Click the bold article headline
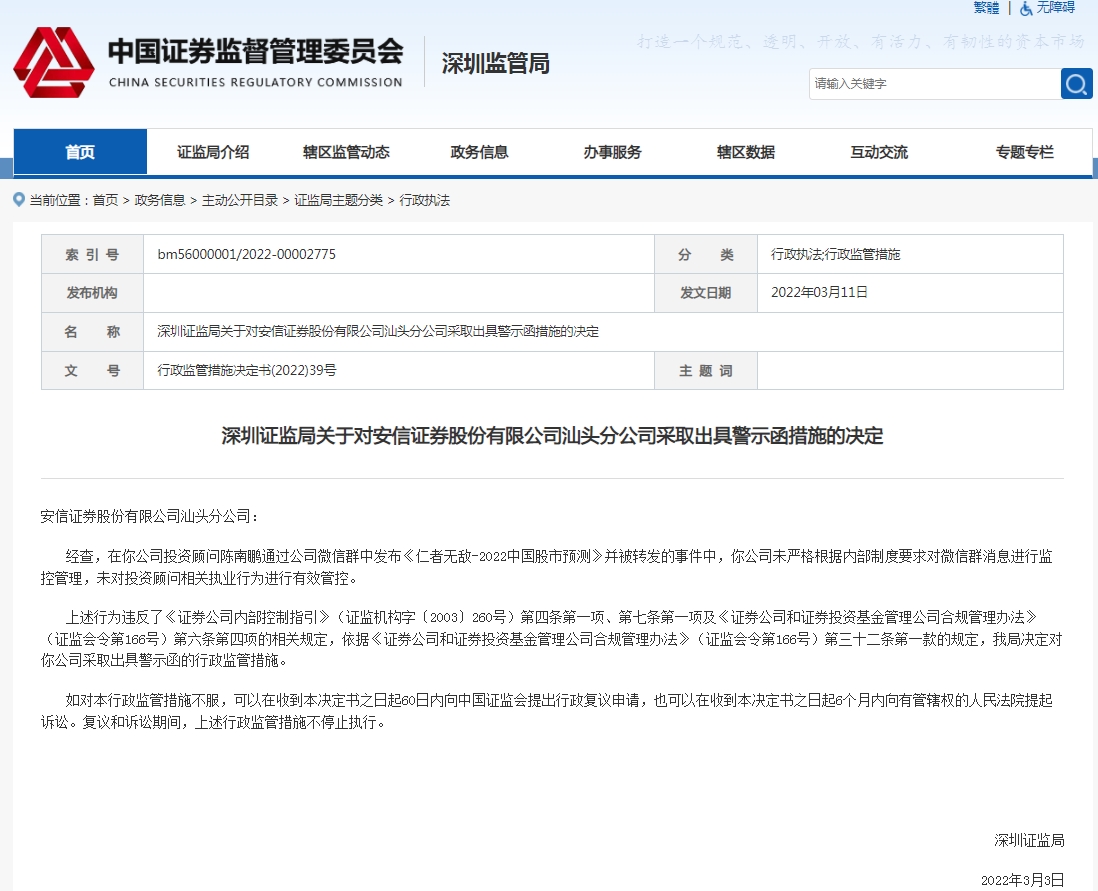 click(x=552, y=436)
